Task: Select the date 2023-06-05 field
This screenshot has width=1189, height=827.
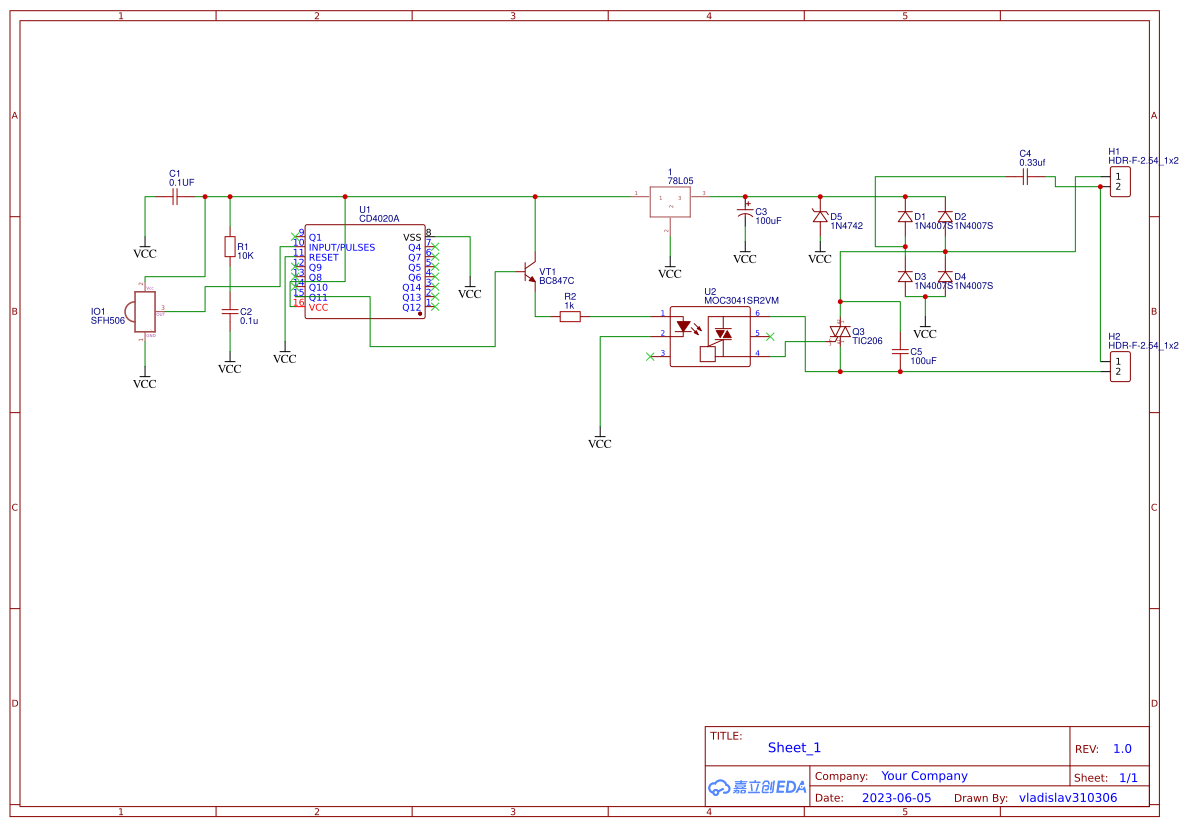Action: (897, 797)
